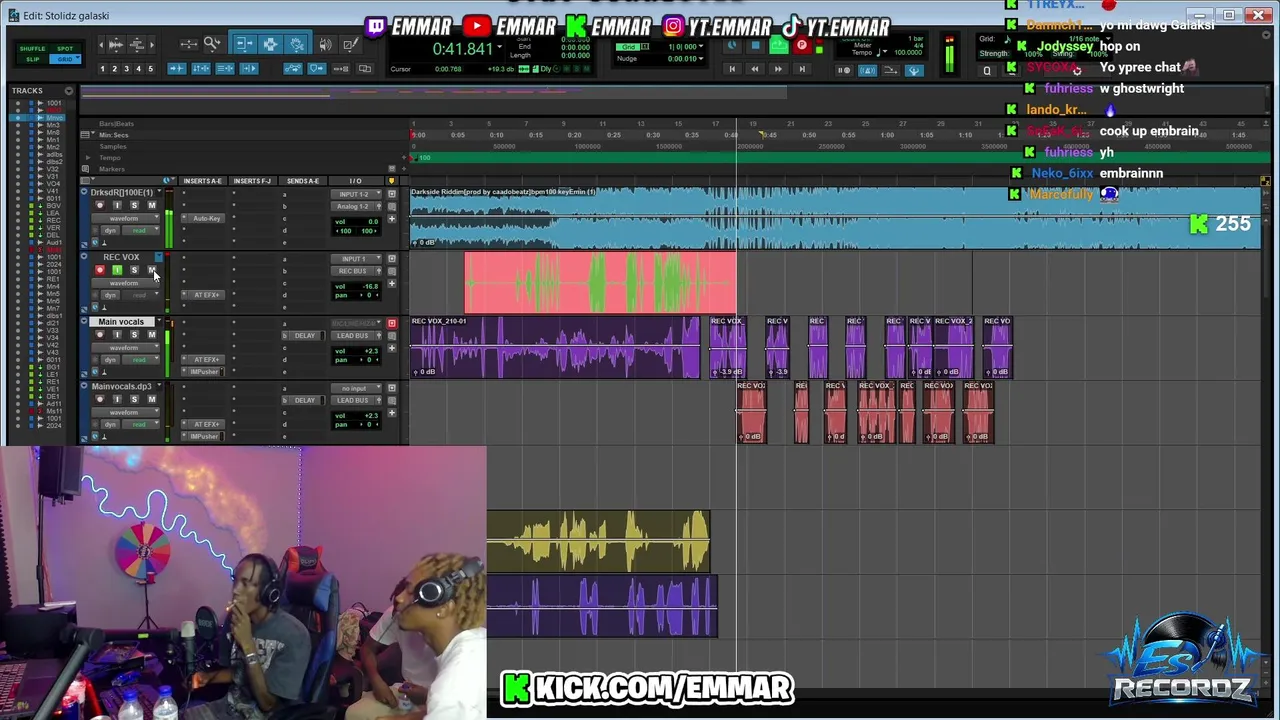Click the Return to Zero transport button

click(x=732, y=69)
